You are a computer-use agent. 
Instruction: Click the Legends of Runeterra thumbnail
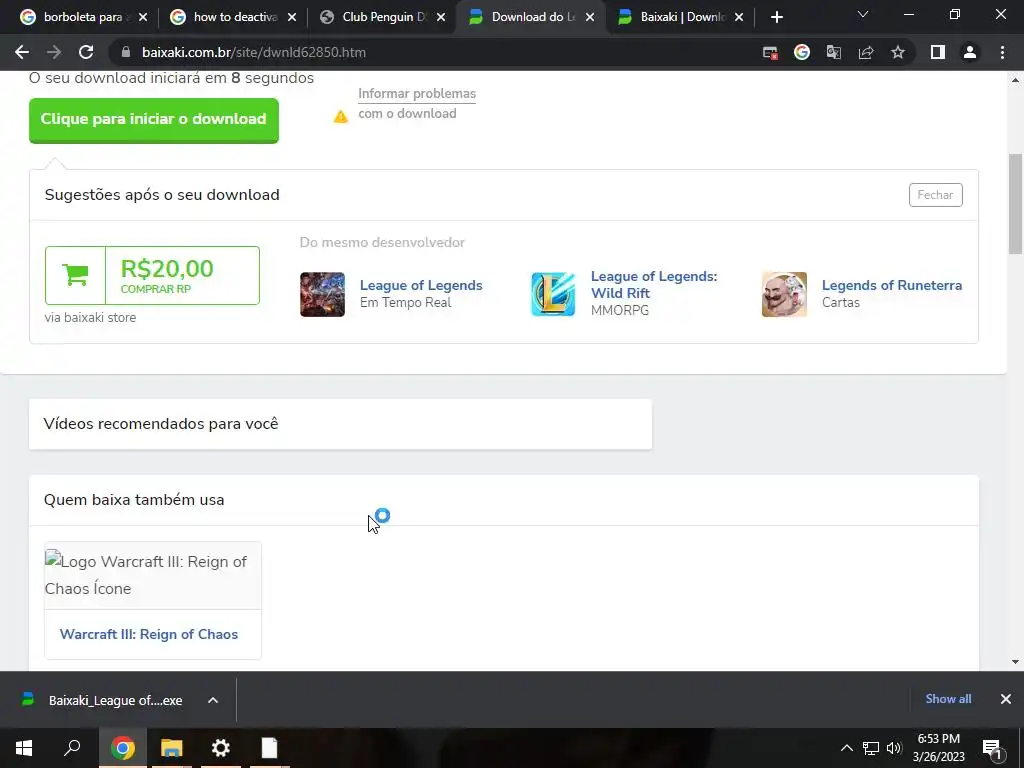(x=784, y=295)
